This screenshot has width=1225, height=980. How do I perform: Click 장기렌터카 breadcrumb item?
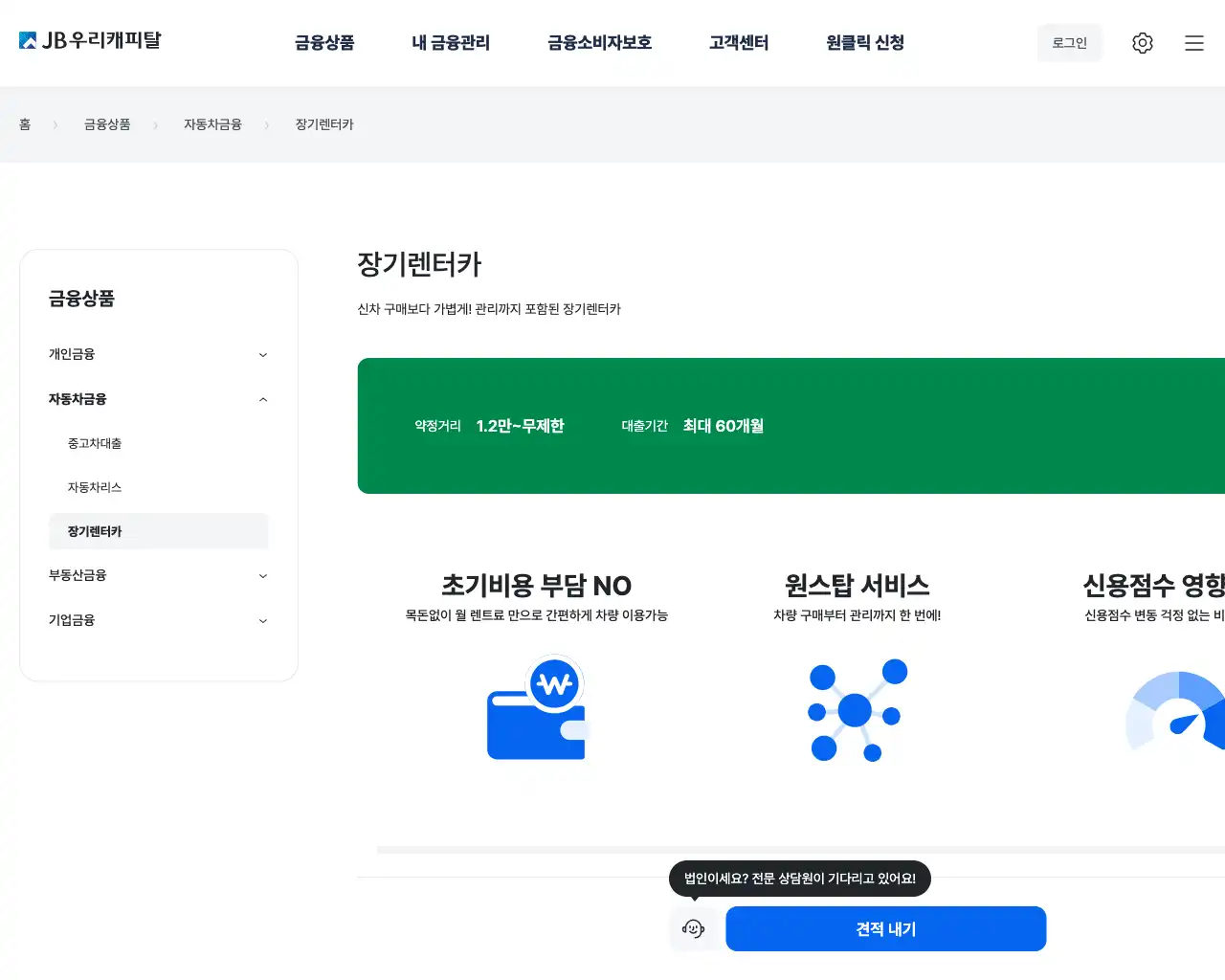(324, 124)
